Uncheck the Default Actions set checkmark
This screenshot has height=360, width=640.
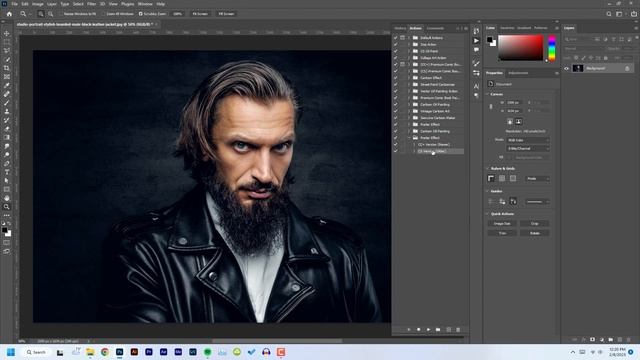coord(395,38)
